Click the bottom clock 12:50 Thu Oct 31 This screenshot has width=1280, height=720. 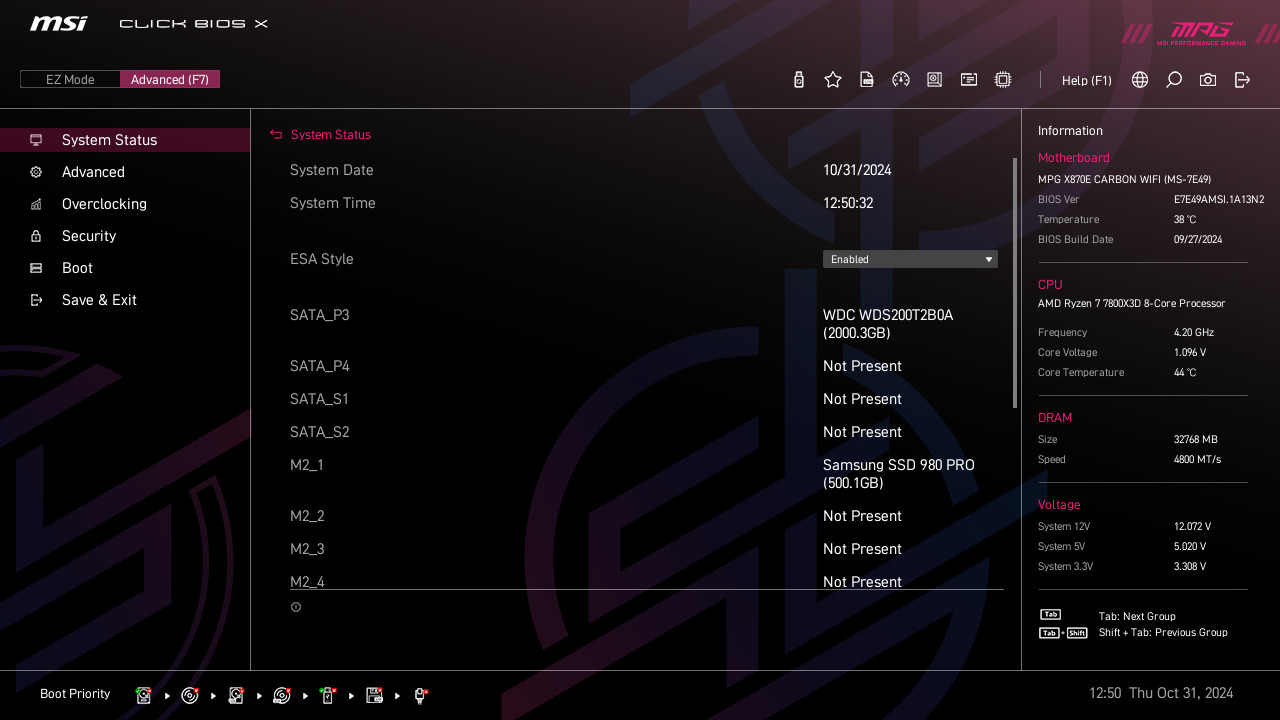click(x=1161, y=694)
